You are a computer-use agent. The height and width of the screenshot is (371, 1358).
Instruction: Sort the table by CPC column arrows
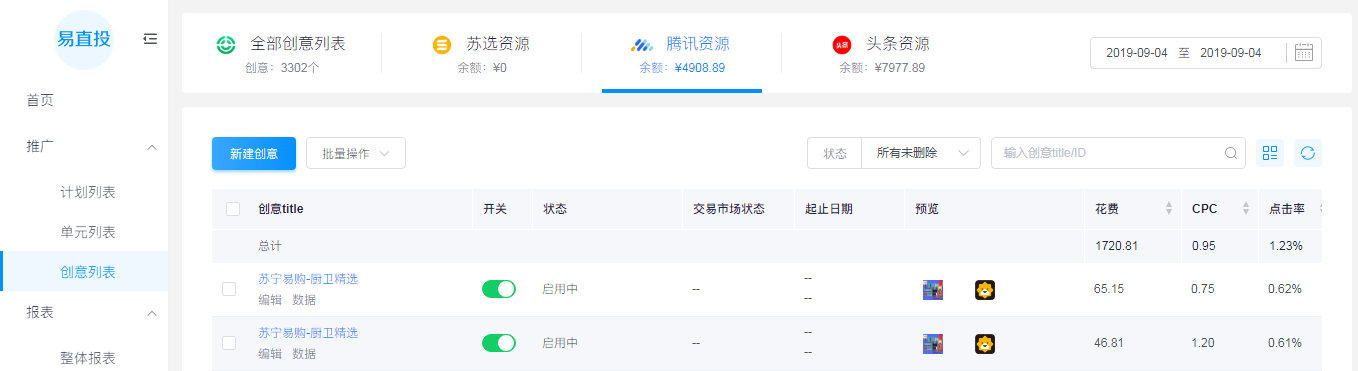[1246, 209]
